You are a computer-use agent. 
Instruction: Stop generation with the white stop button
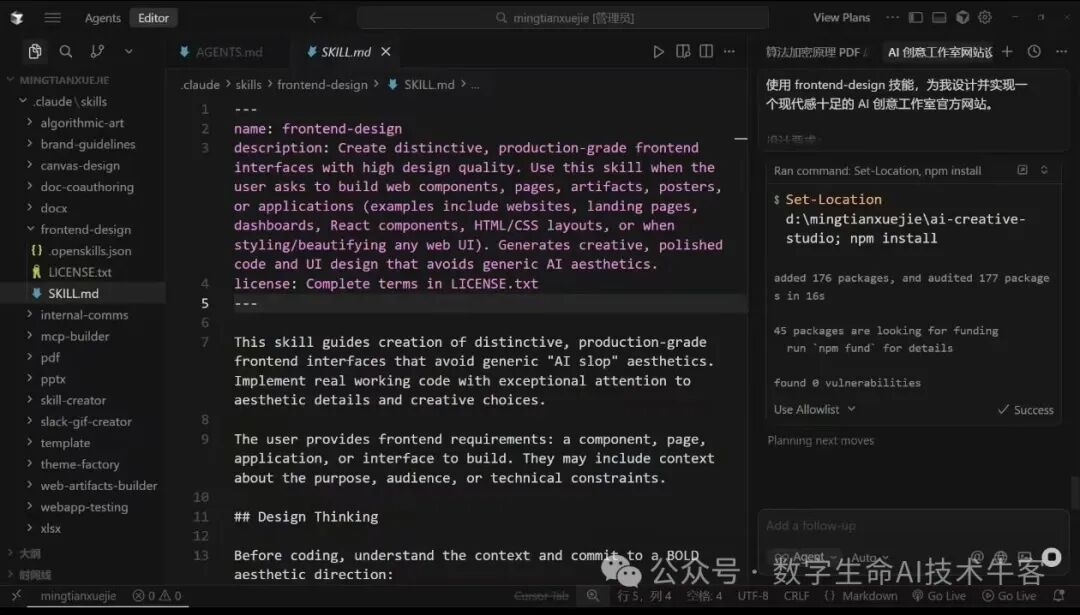tap(1051, 556)
